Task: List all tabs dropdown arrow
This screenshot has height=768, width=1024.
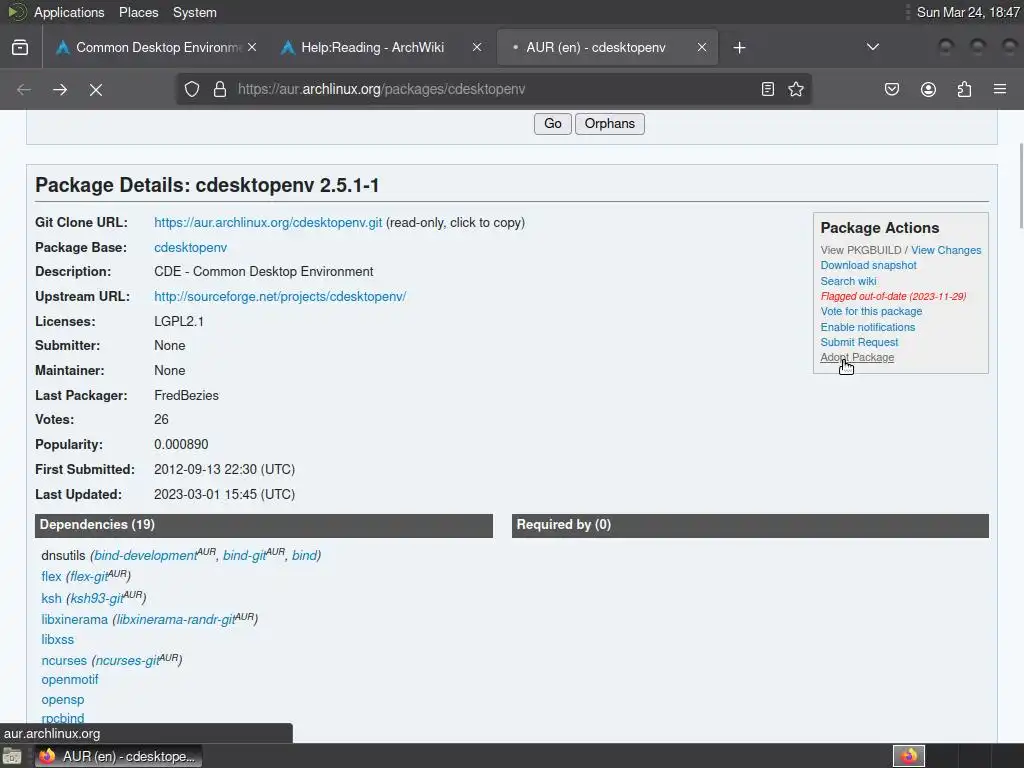Action: click(872, 47)
